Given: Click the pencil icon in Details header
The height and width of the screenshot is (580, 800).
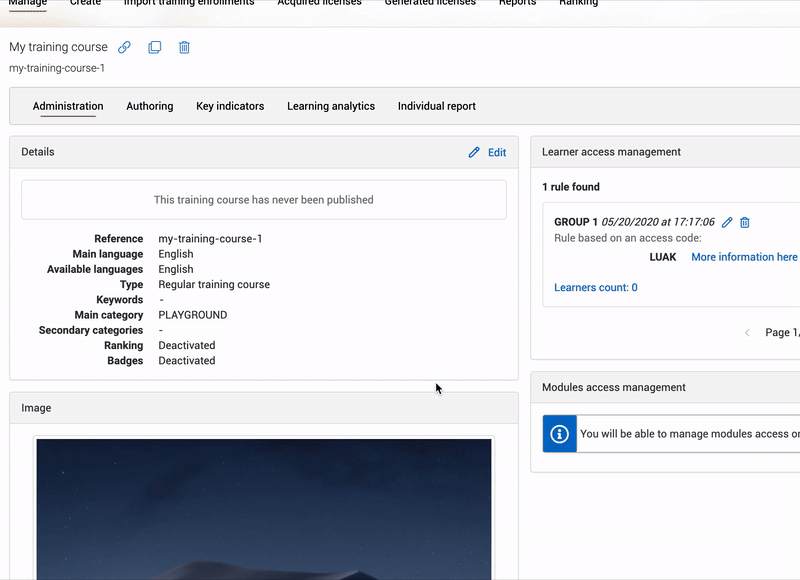Looking at the screenshot, I should coord(474,152).
